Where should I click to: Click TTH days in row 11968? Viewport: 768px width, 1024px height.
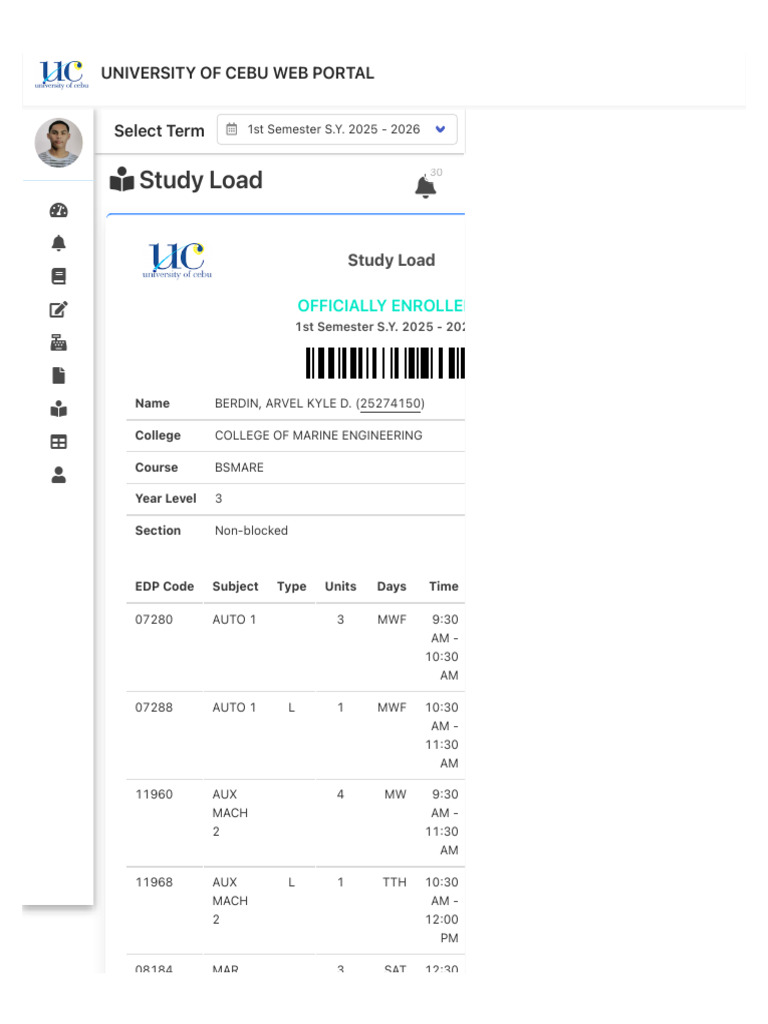point(394,883)
